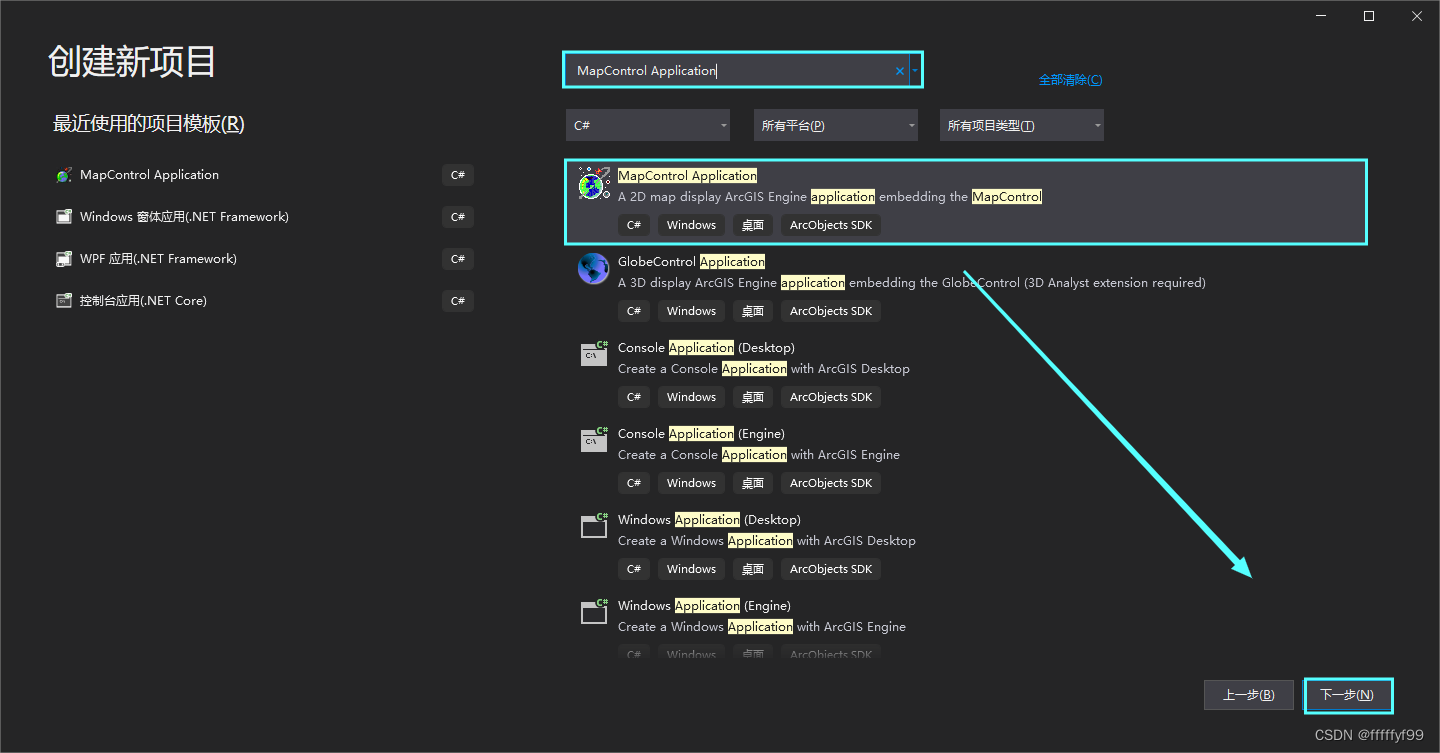Click the C# tag under Windows Application (Desktop)
Image resolution: width=1440 pixels, height=753 pixels.
coord(634,569)
